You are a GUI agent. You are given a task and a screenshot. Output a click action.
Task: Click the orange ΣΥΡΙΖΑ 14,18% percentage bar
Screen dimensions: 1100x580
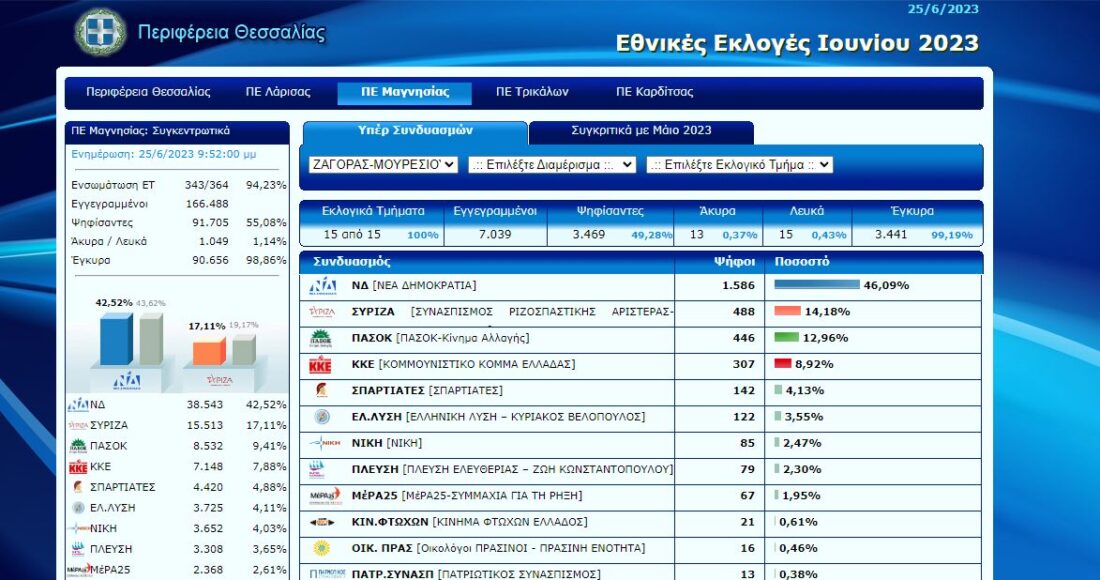(788, 311)
